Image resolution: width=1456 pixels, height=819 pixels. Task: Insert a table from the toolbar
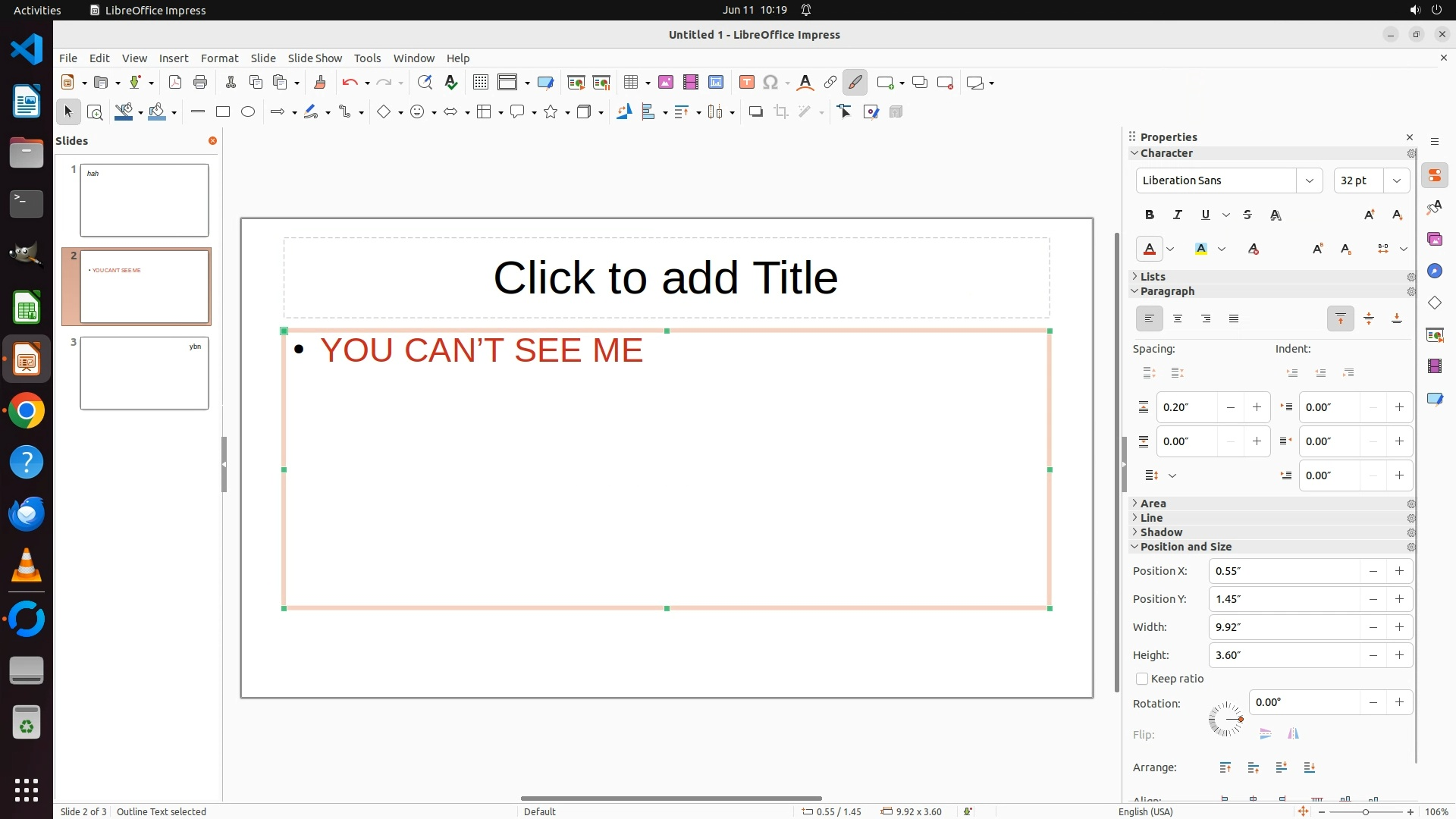(630, 83)
